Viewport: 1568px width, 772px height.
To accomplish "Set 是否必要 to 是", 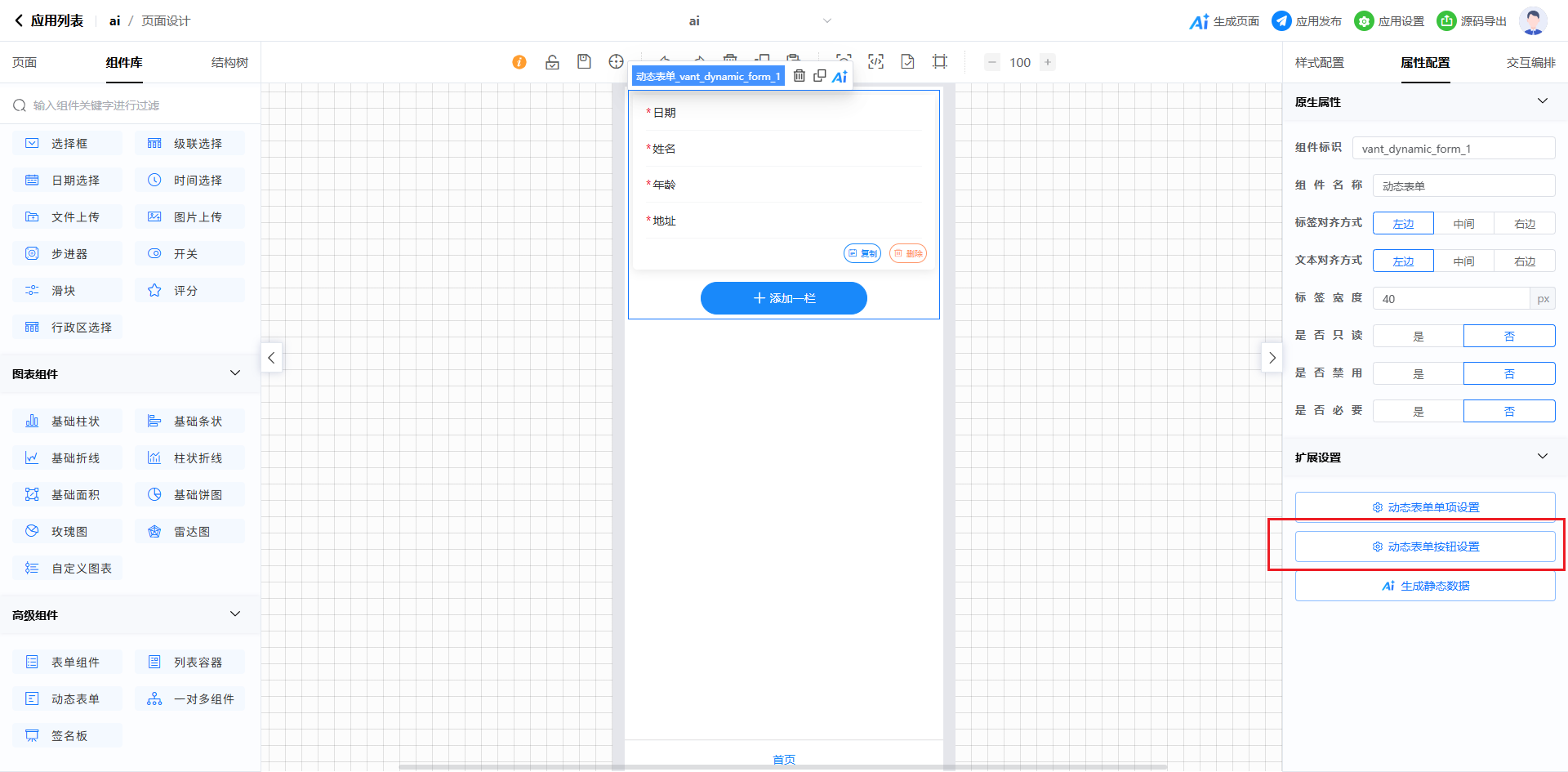I will click(x=1418, y=412).
